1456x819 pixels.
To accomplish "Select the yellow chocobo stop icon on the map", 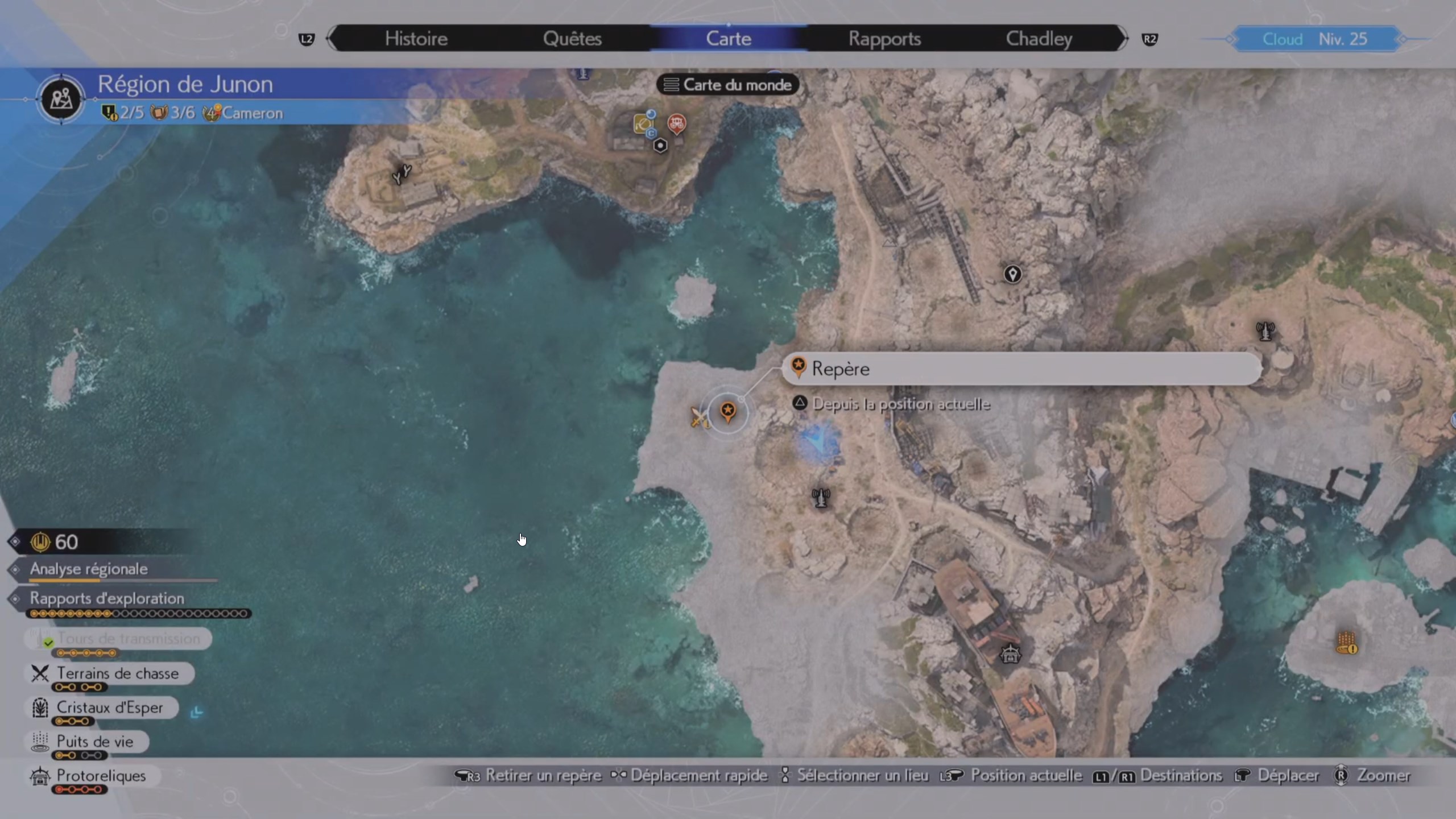I will click(643, 124).
